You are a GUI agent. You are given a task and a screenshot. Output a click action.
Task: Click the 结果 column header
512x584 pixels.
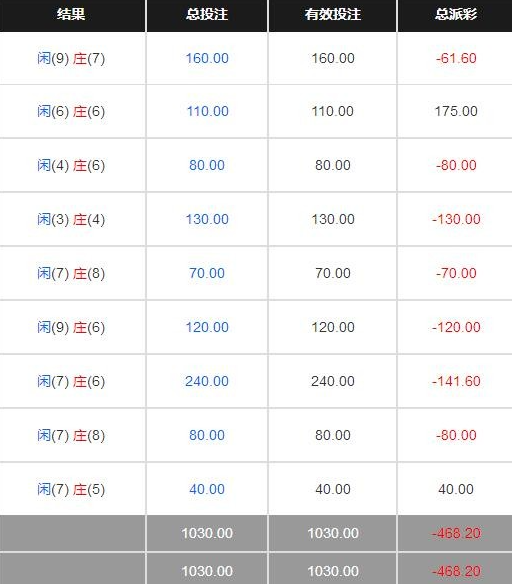(x=71, y=15)
